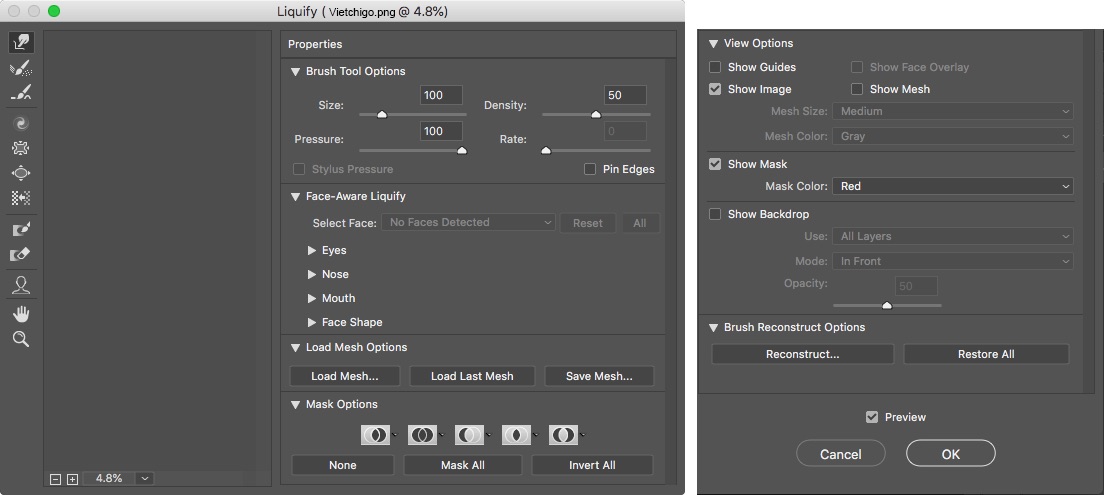Click the Reconstruct... button
The image size is (1104, 495).
(x=803, y=354)
